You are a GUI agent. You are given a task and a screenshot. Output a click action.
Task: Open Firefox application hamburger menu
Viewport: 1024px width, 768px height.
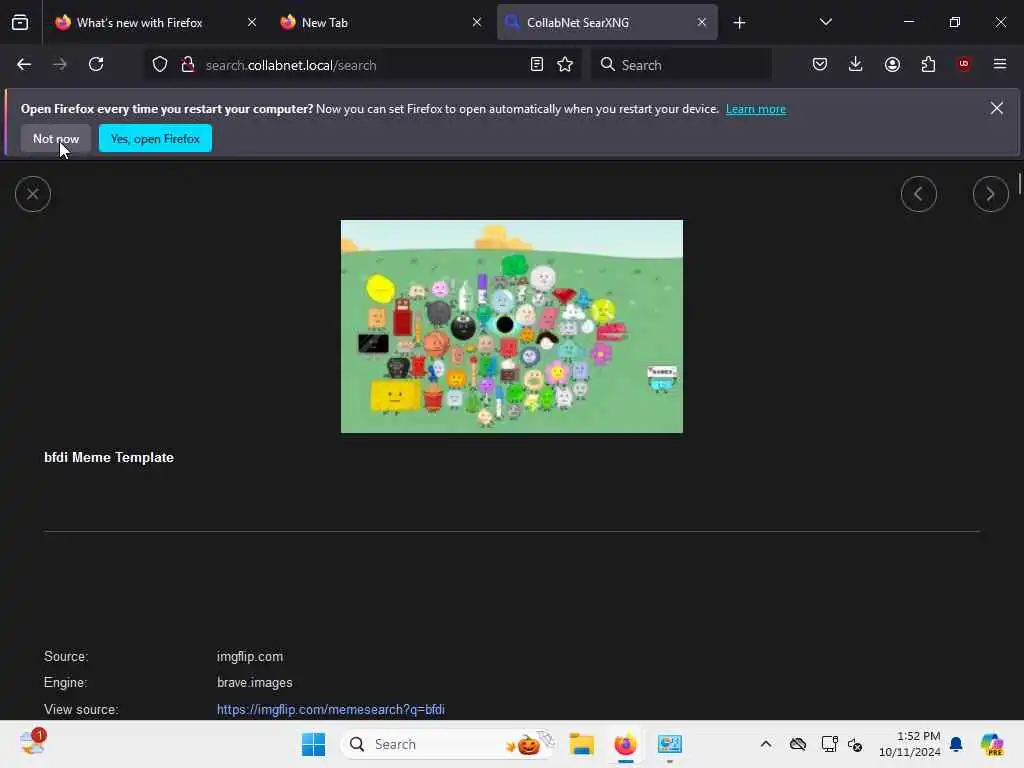[x=1000, y=65]
